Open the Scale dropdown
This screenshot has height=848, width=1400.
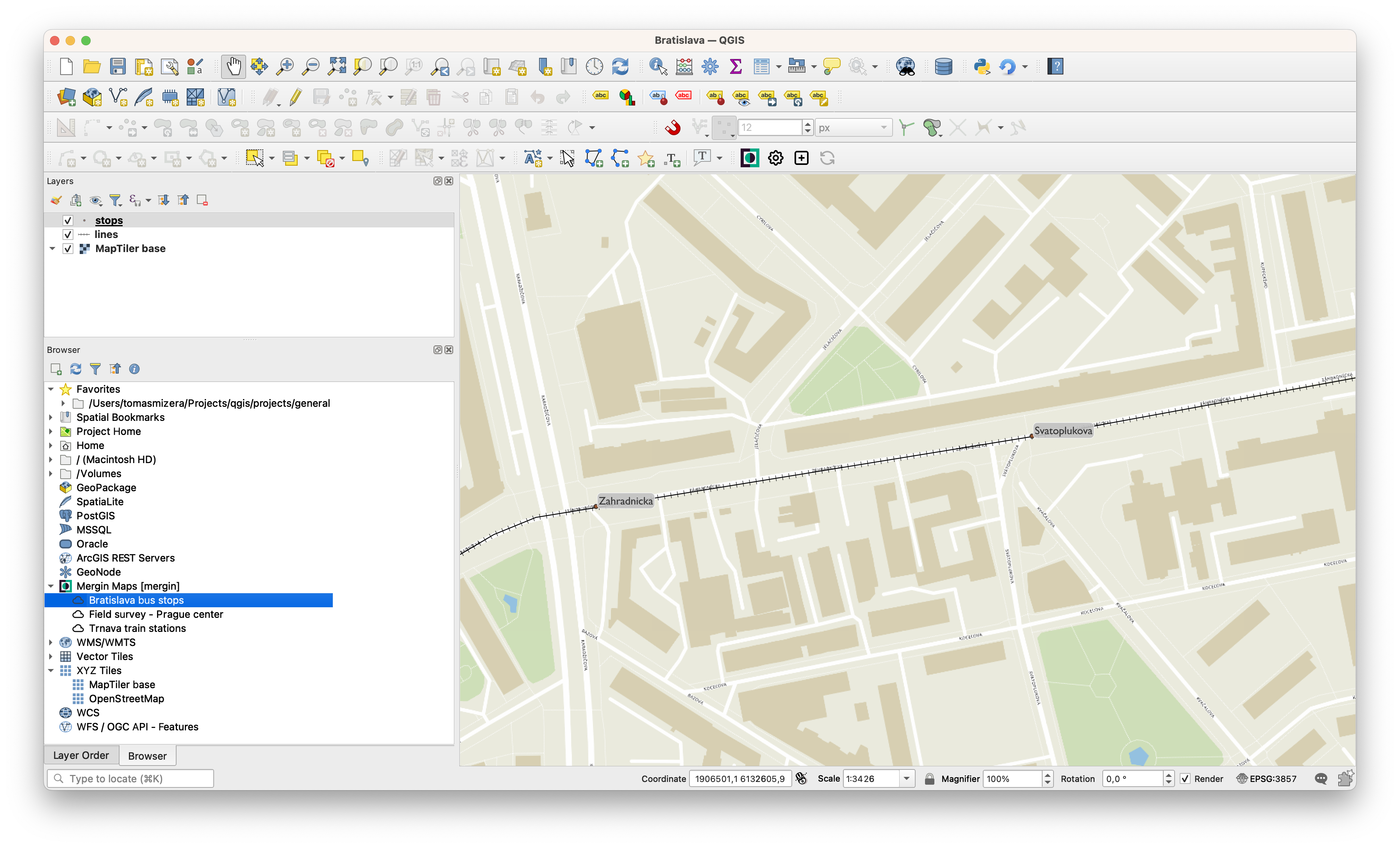(907, 779)
